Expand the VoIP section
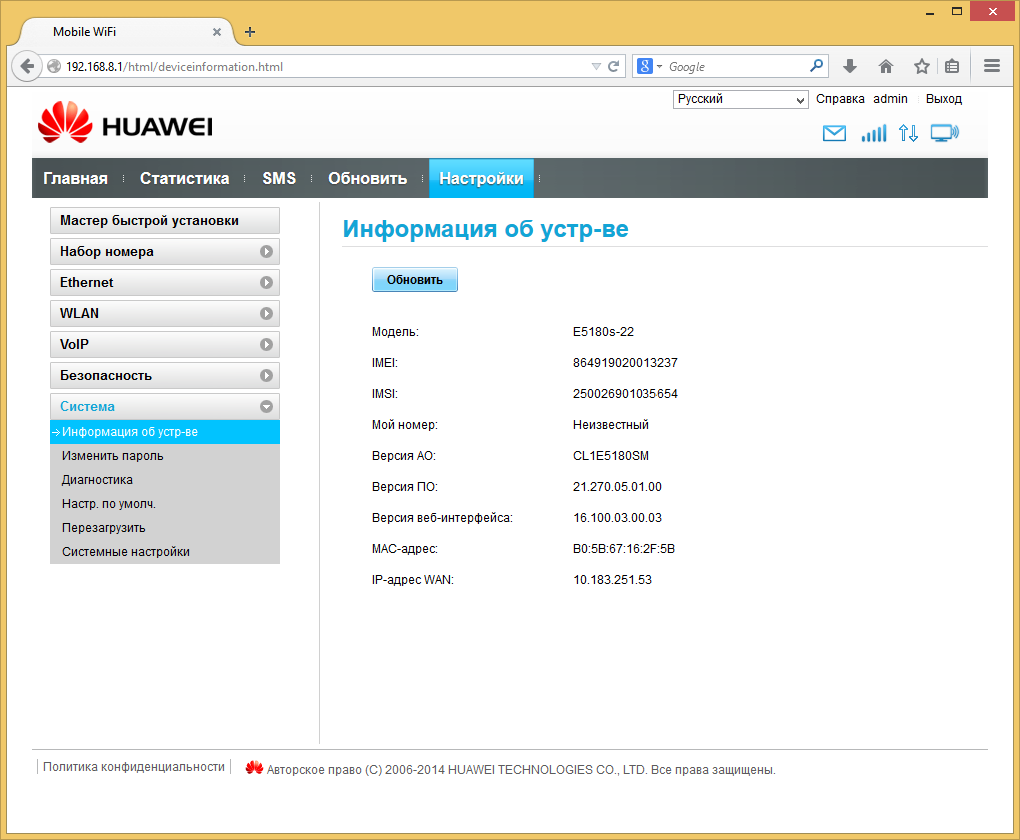Viewport: 1020px width, 840px height. coord(165,345)
